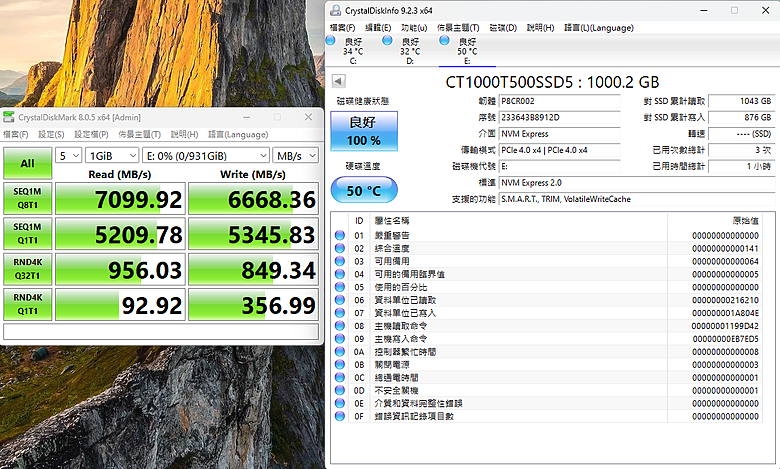Click empty comment box in CrystalDiskMark
Image resolution: width=780 pixels, height=469 pixels.
tap(161, 331)
